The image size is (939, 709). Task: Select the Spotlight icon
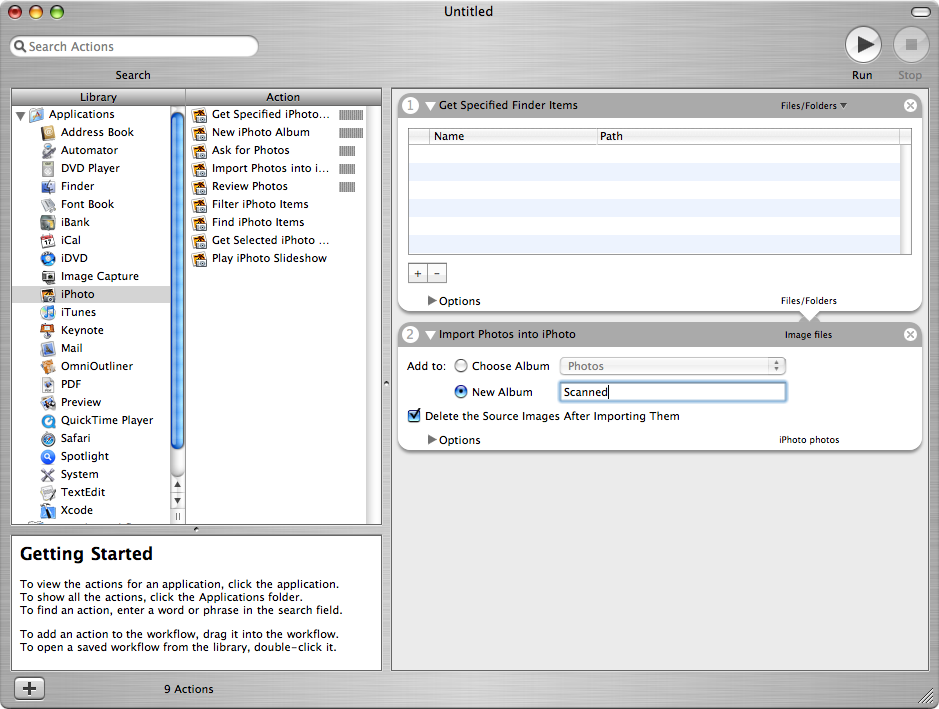click(48, 456)
